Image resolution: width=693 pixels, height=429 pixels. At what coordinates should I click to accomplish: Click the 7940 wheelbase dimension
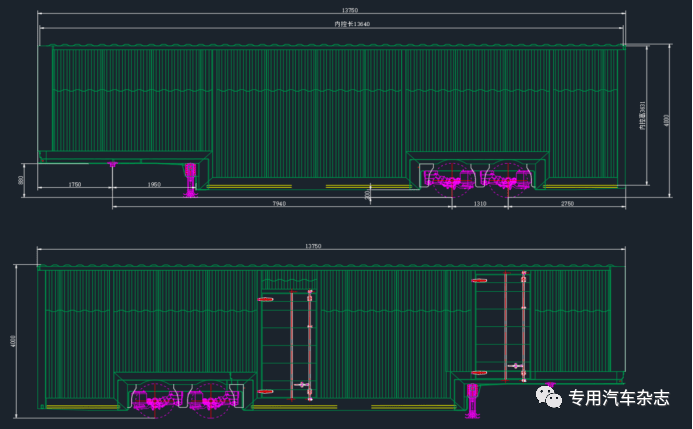click(x=279, y=204)
